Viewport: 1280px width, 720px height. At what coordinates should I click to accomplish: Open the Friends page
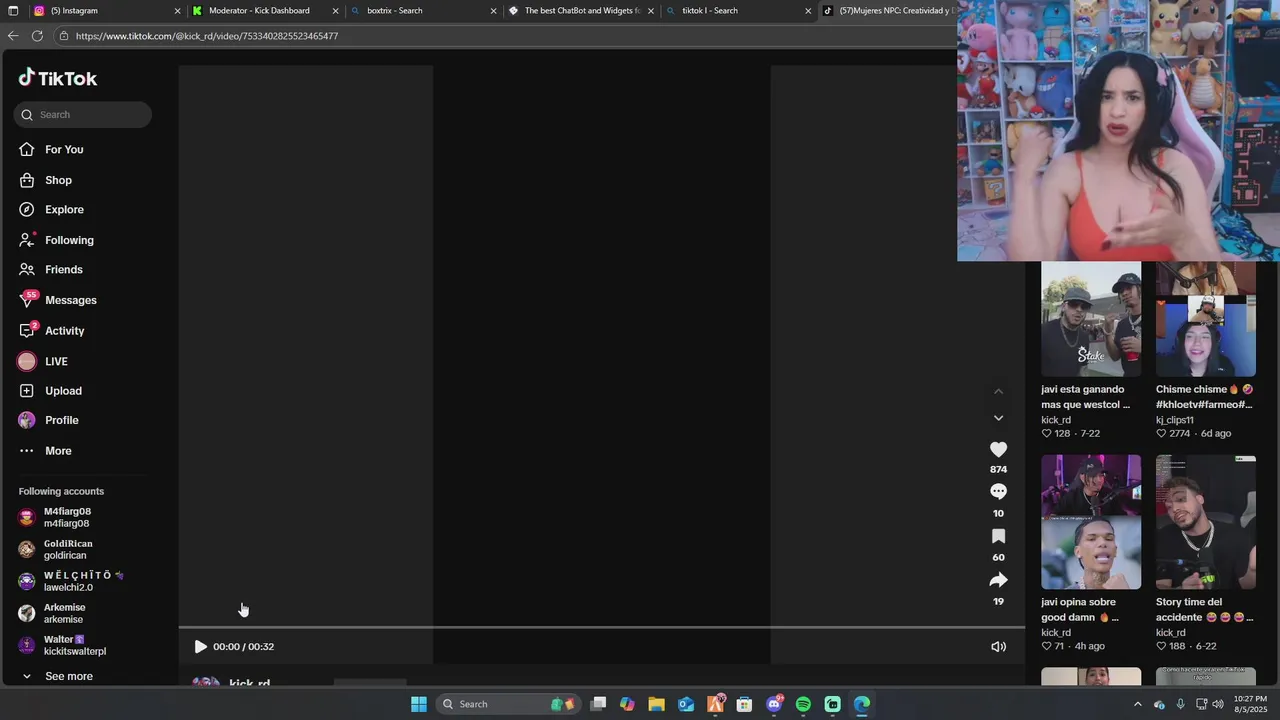point(63,270)
